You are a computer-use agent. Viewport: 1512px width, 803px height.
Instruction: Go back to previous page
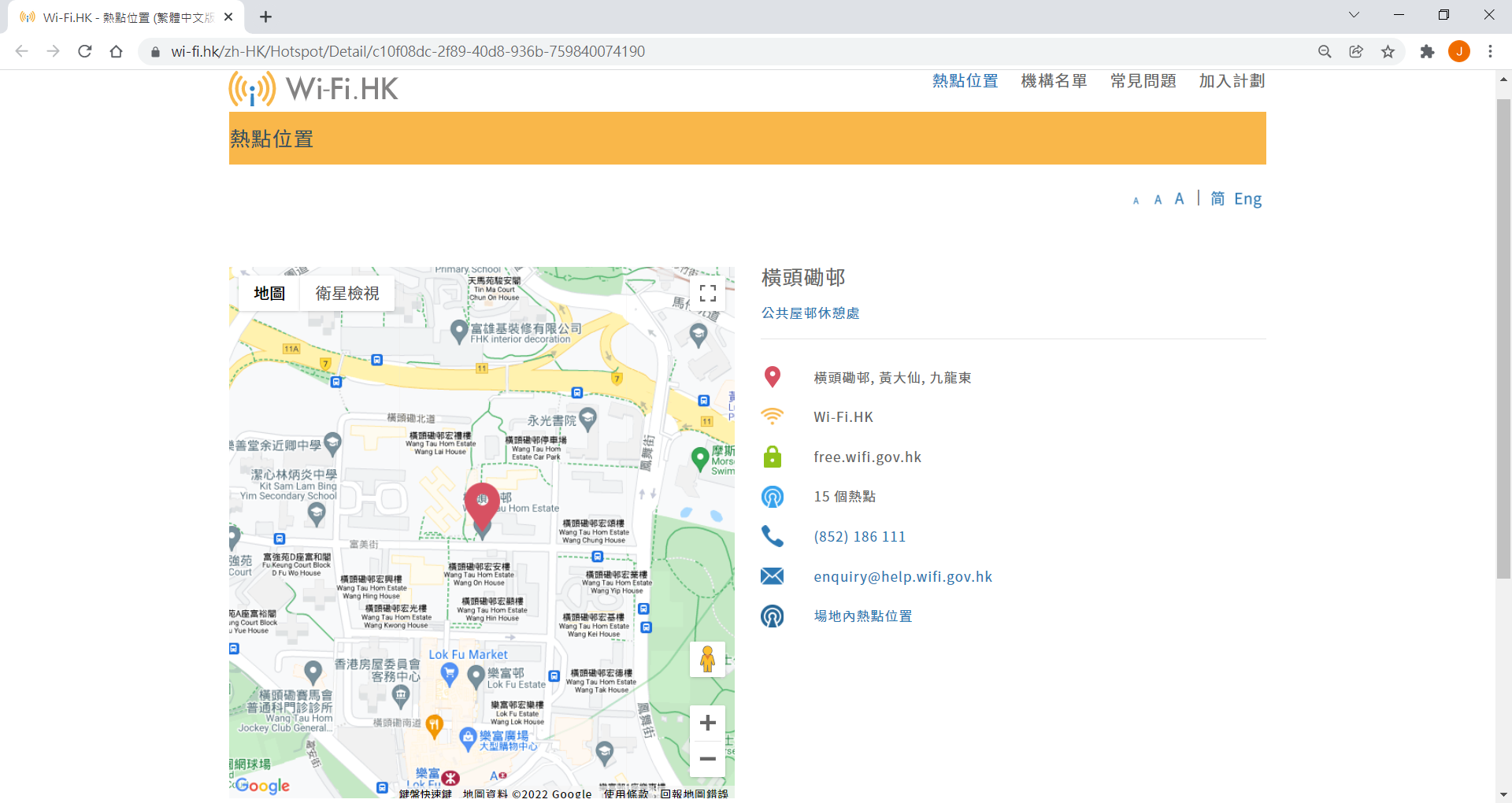(x=21, y=51)
